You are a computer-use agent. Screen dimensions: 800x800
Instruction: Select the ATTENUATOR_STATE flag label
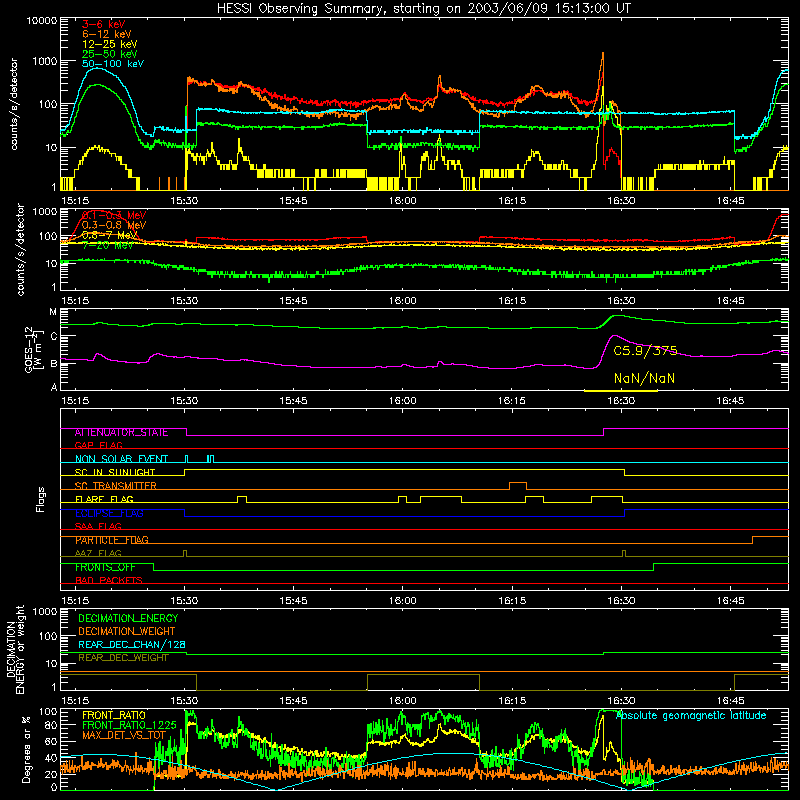(121, 433)
